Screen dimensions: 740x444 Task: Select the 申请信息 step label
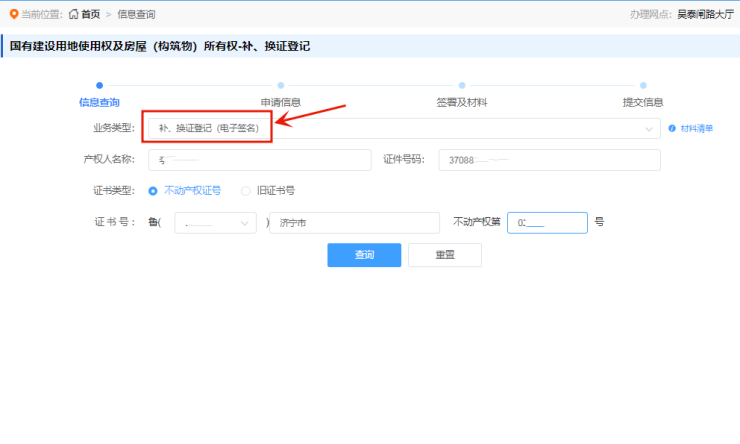(x=281, y=102)
